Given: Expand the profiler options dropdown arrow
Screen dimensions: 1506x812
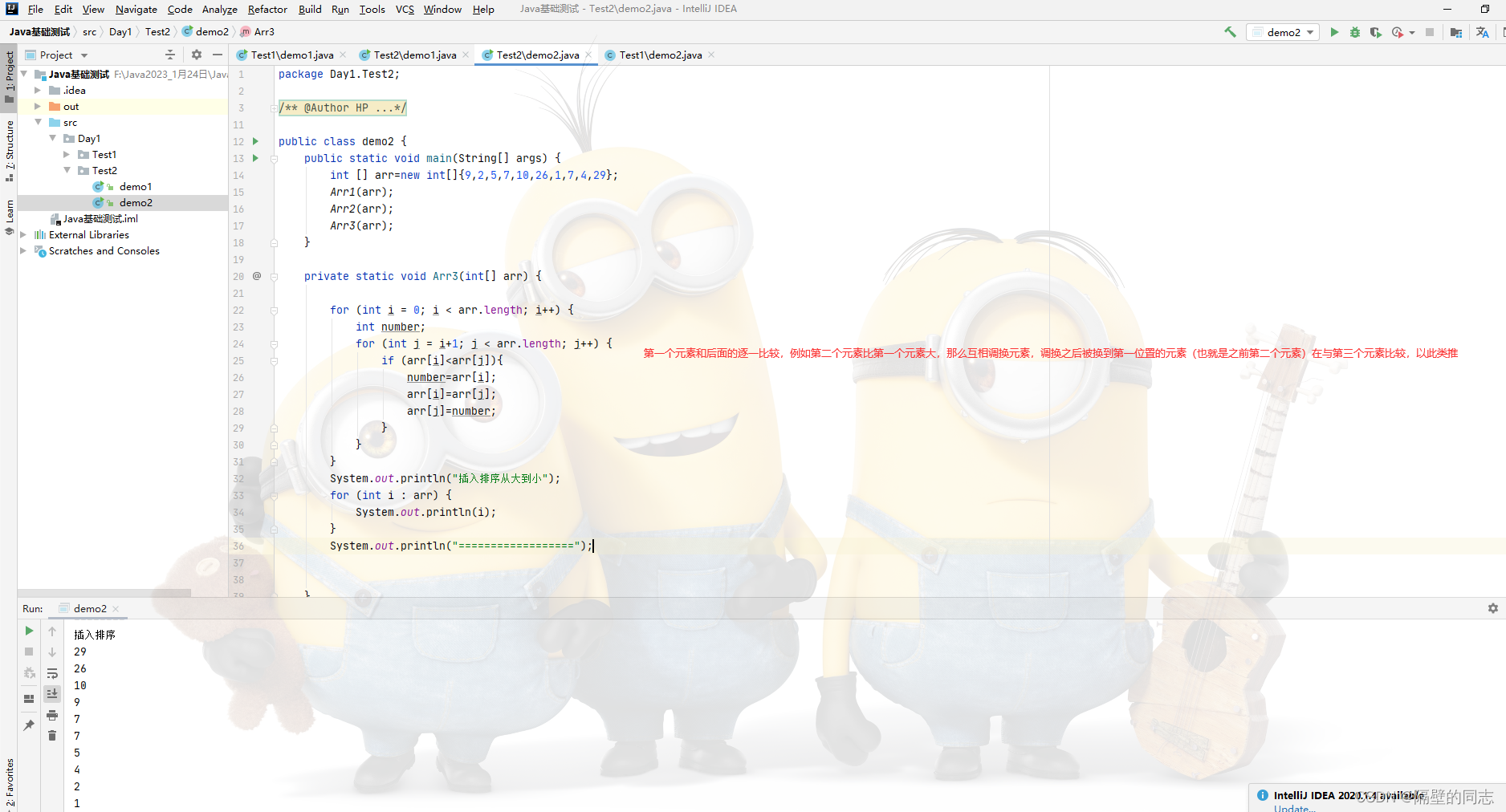Looking at the screenshot, I should click(x=1412, y=33).
